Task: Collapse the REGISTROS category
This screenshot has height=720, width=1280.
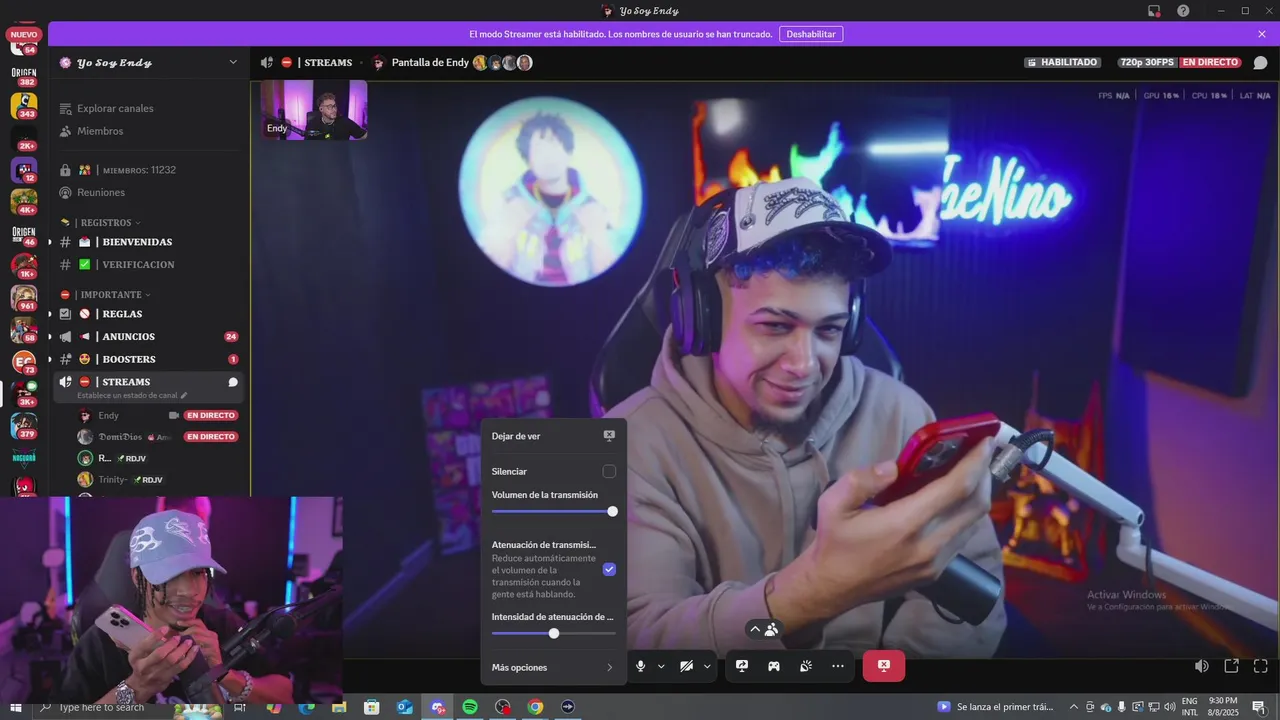Action: pos(105,222)
